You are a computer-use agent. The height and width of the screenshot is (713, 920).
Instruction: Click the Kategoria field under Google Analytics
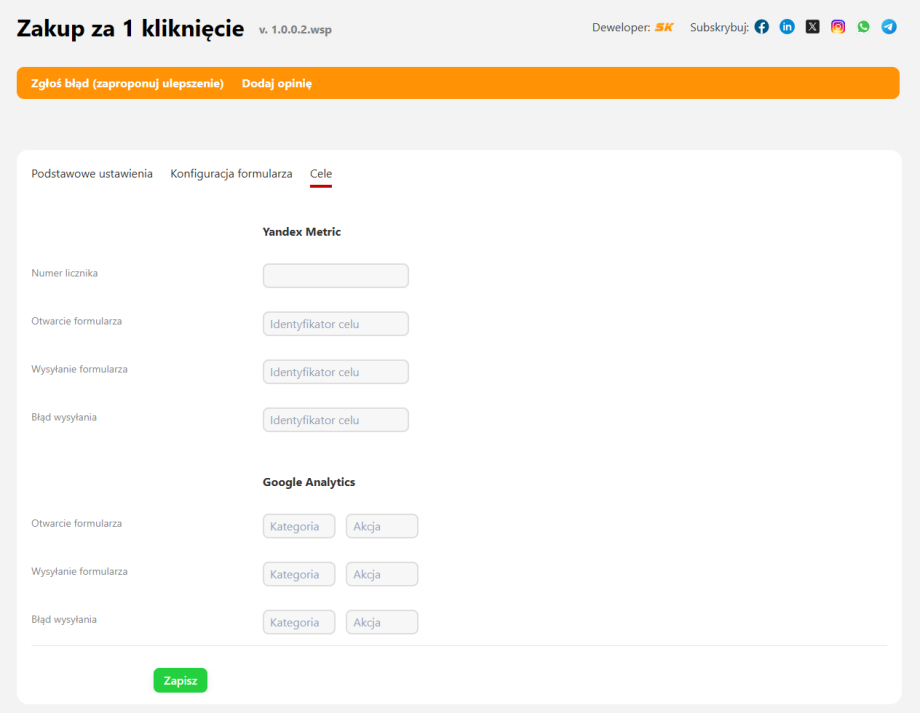pyautogui.click(x=298, y=525)
